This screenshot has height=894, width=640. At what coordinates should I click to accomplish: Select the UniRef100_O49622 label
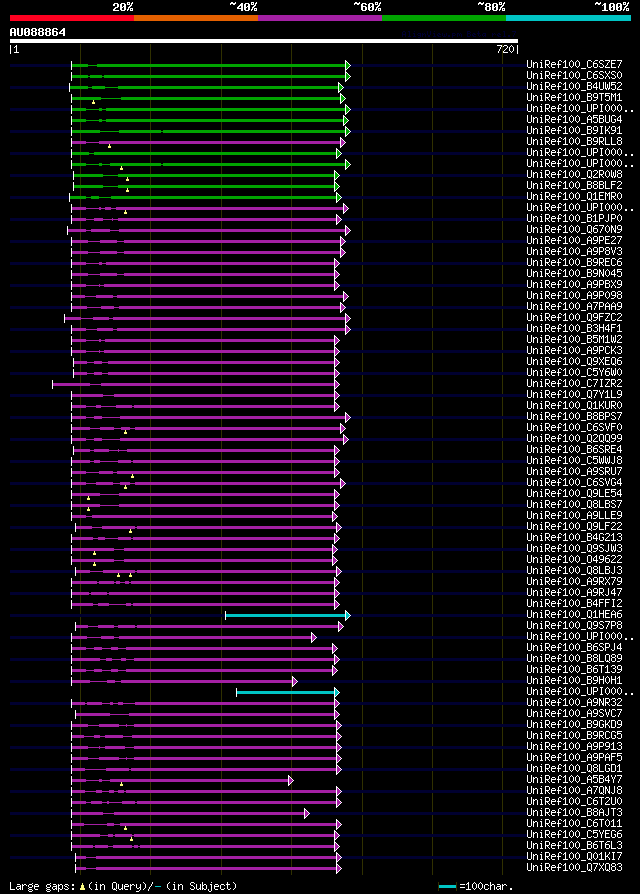[574, 560]
